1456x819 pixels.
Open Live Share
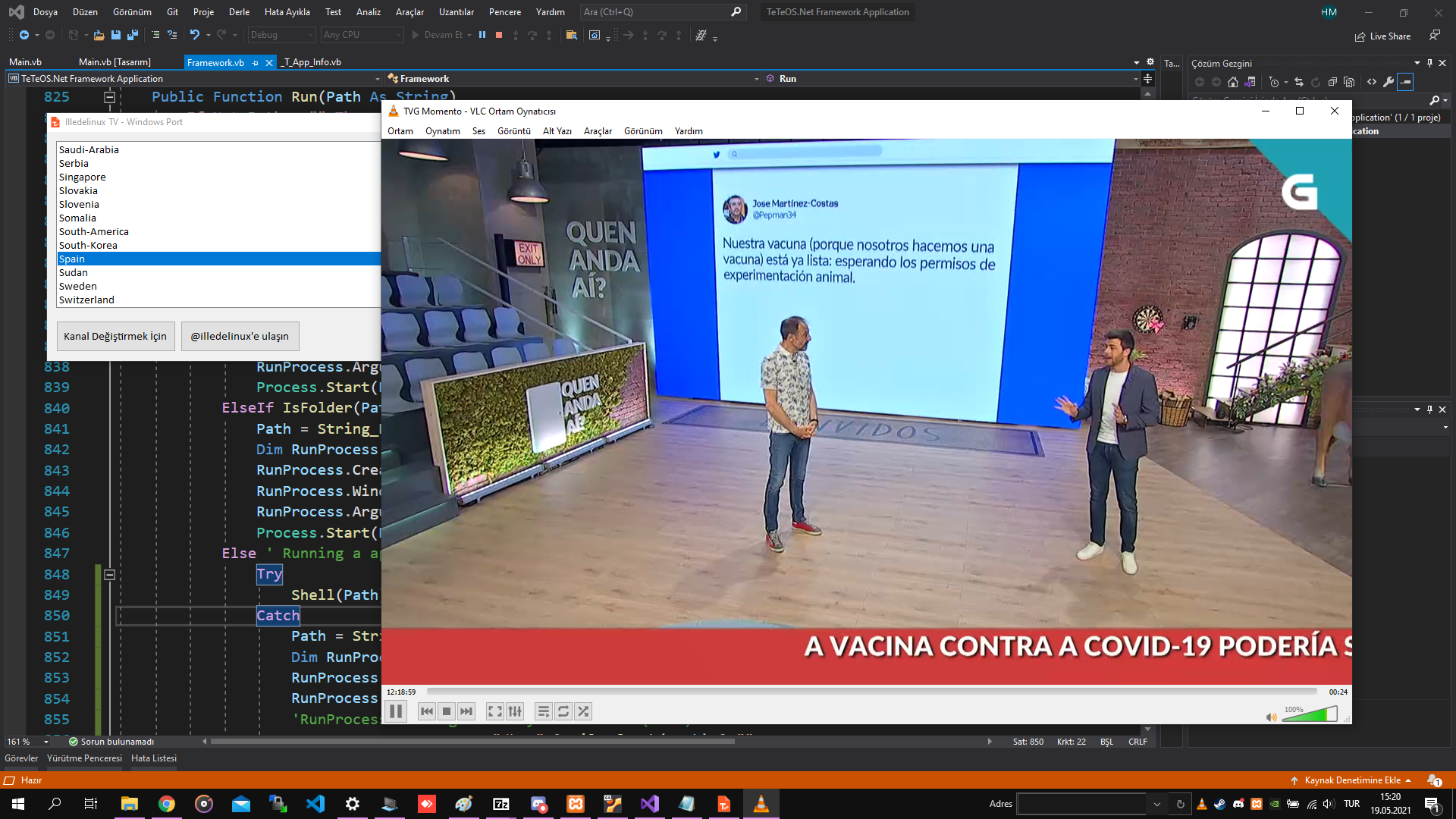coord(1382,36)
